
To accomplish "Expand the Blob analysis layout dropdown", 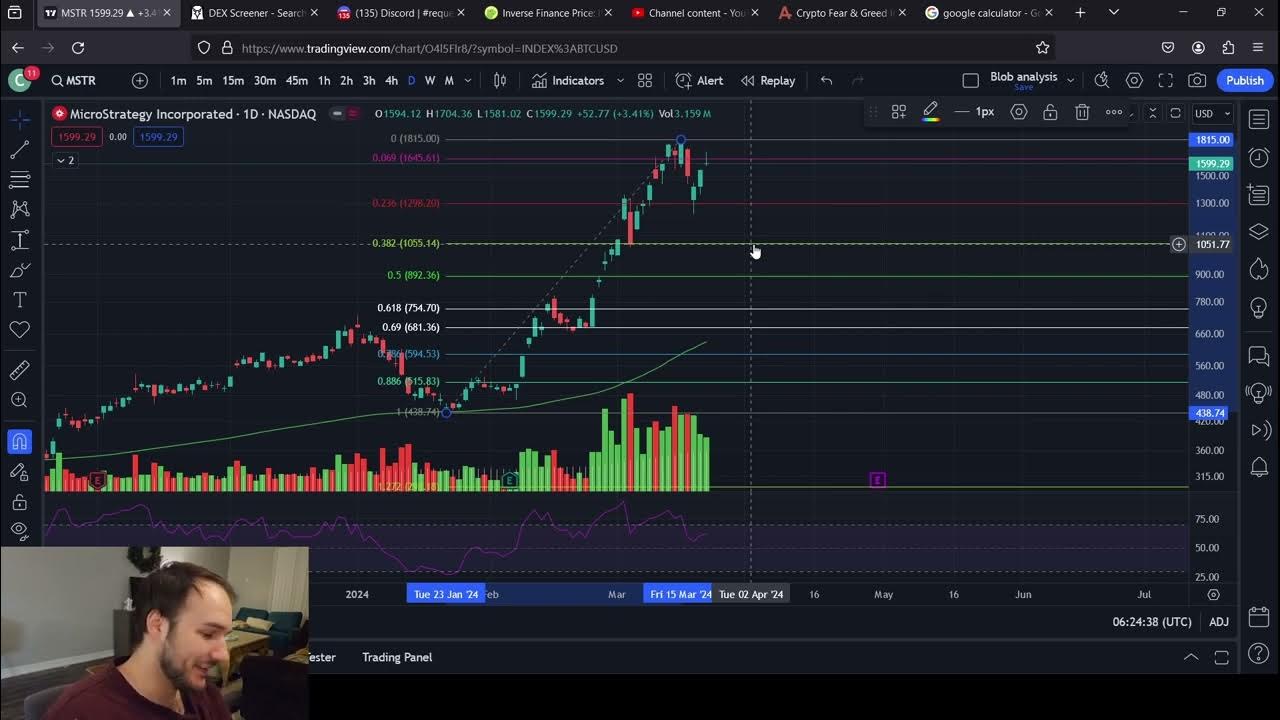I will (x=1070, y=81).
